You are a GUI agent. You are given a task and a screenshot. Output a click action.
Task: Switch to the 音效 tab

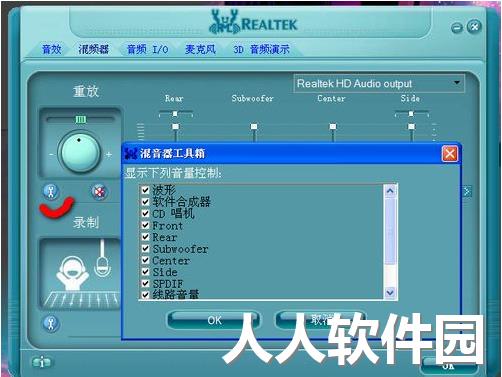click(x=52, y=49)
